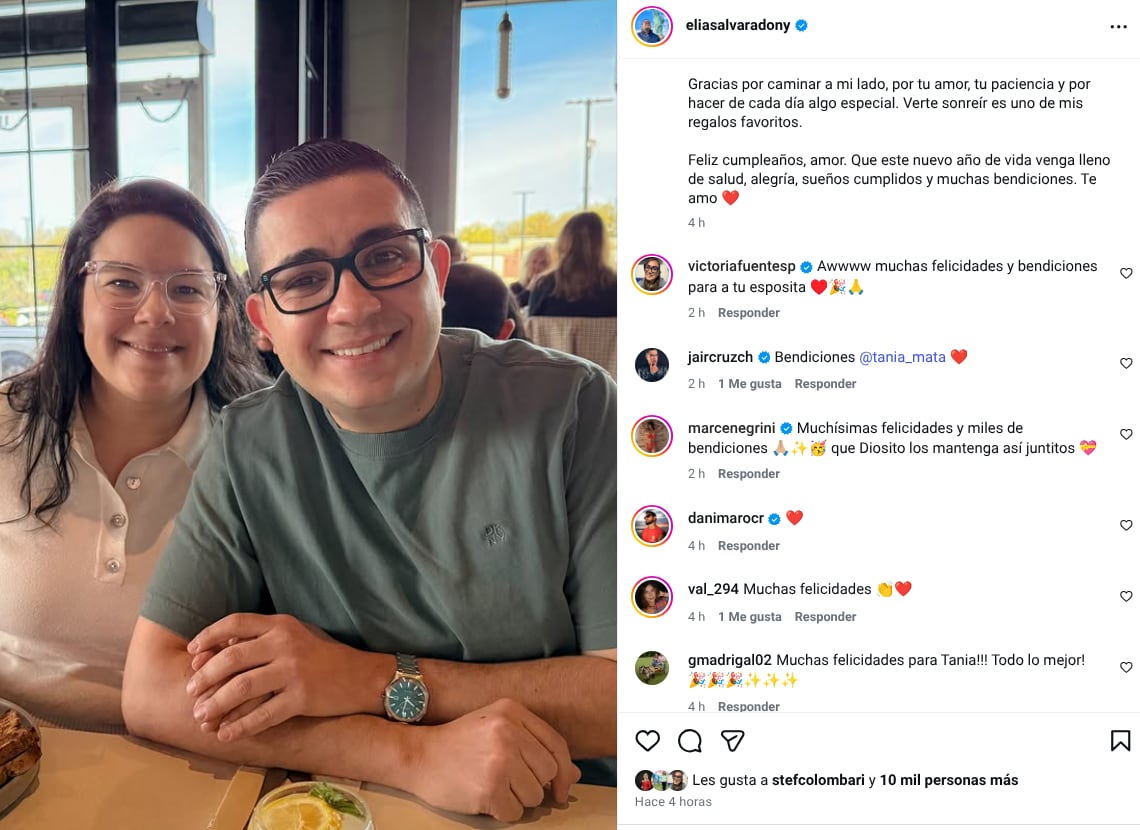
Task: Like jaircruzch's comment heart
Action: click(x=1126, y=363)
